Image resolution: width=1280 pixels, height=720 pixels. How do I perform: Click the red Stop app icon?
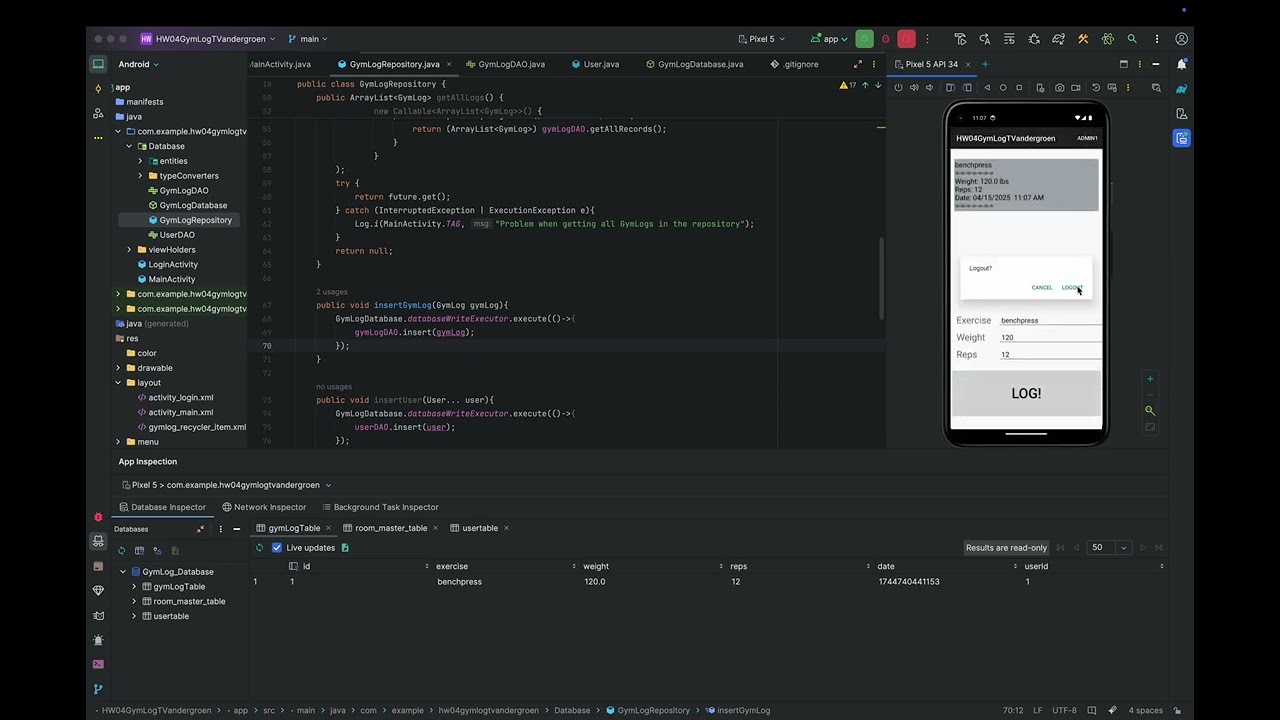point(906,39)
